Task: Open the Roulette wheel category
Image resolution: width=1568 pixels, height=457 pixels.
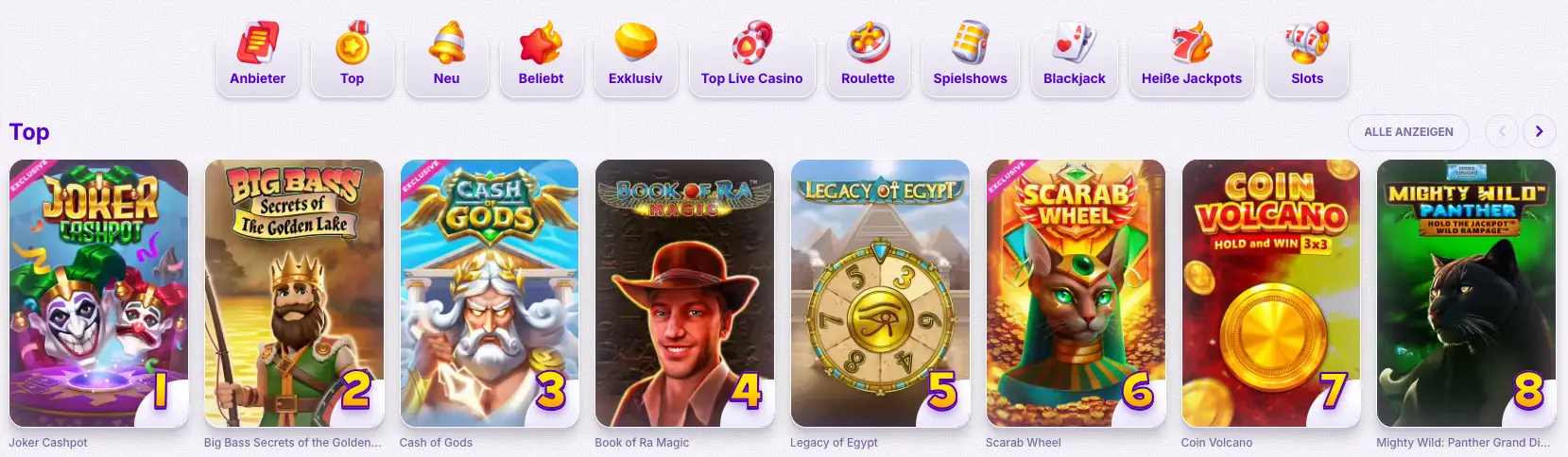Action: pyautogui.click(x=868, y=56)
